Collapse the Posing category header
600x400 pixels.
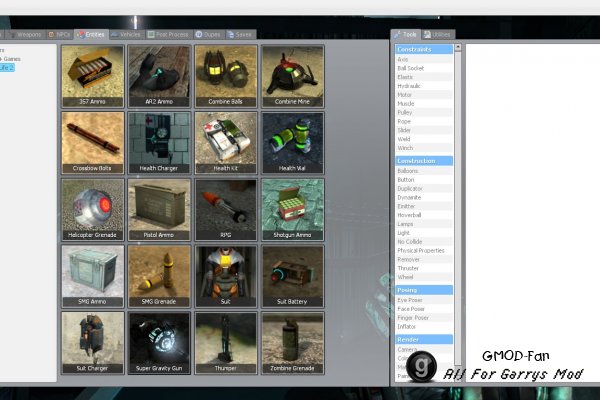424,290
